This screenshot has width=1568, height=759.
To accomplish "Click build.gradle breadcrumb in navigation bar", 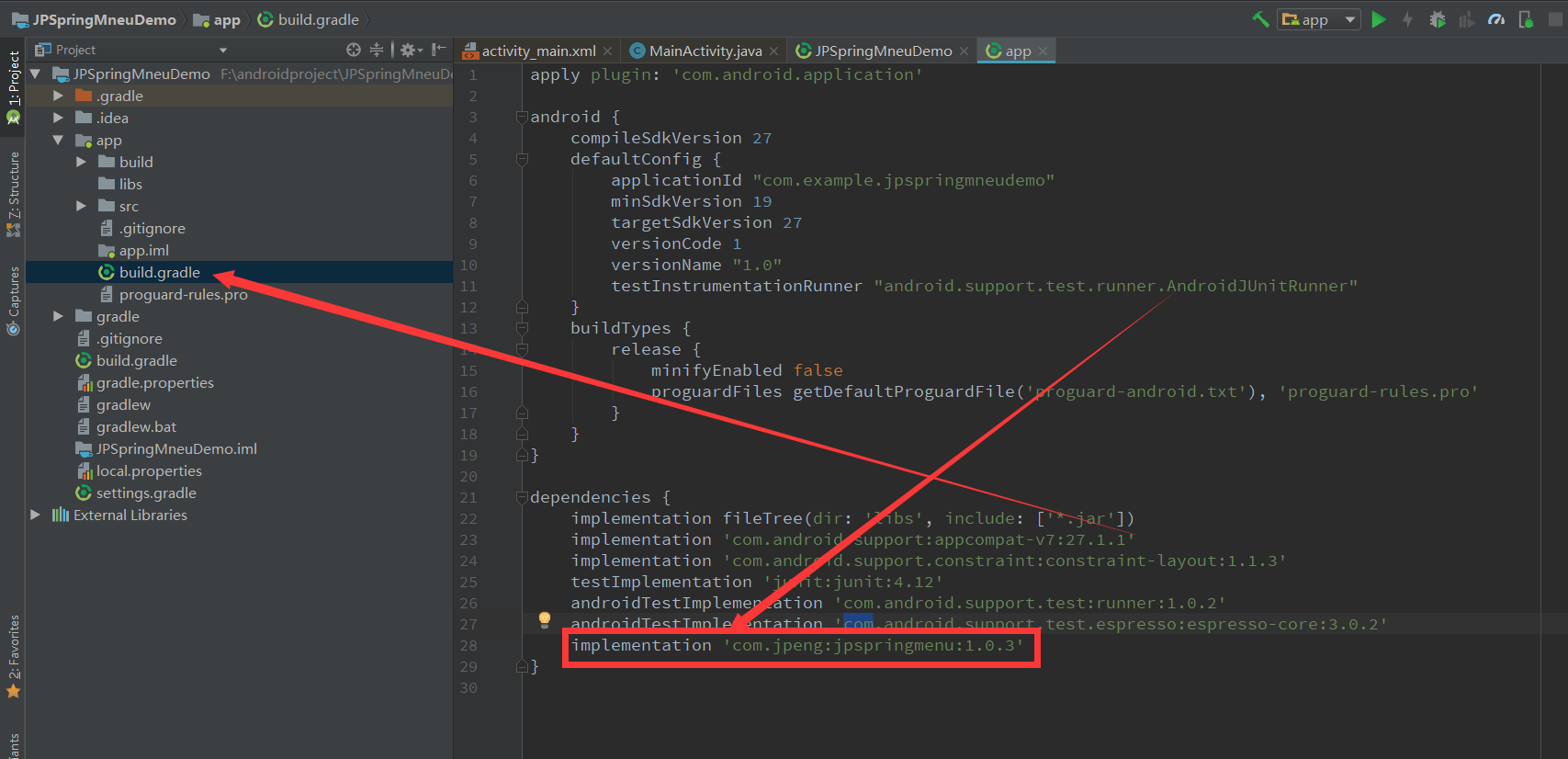I will (308, 19).
